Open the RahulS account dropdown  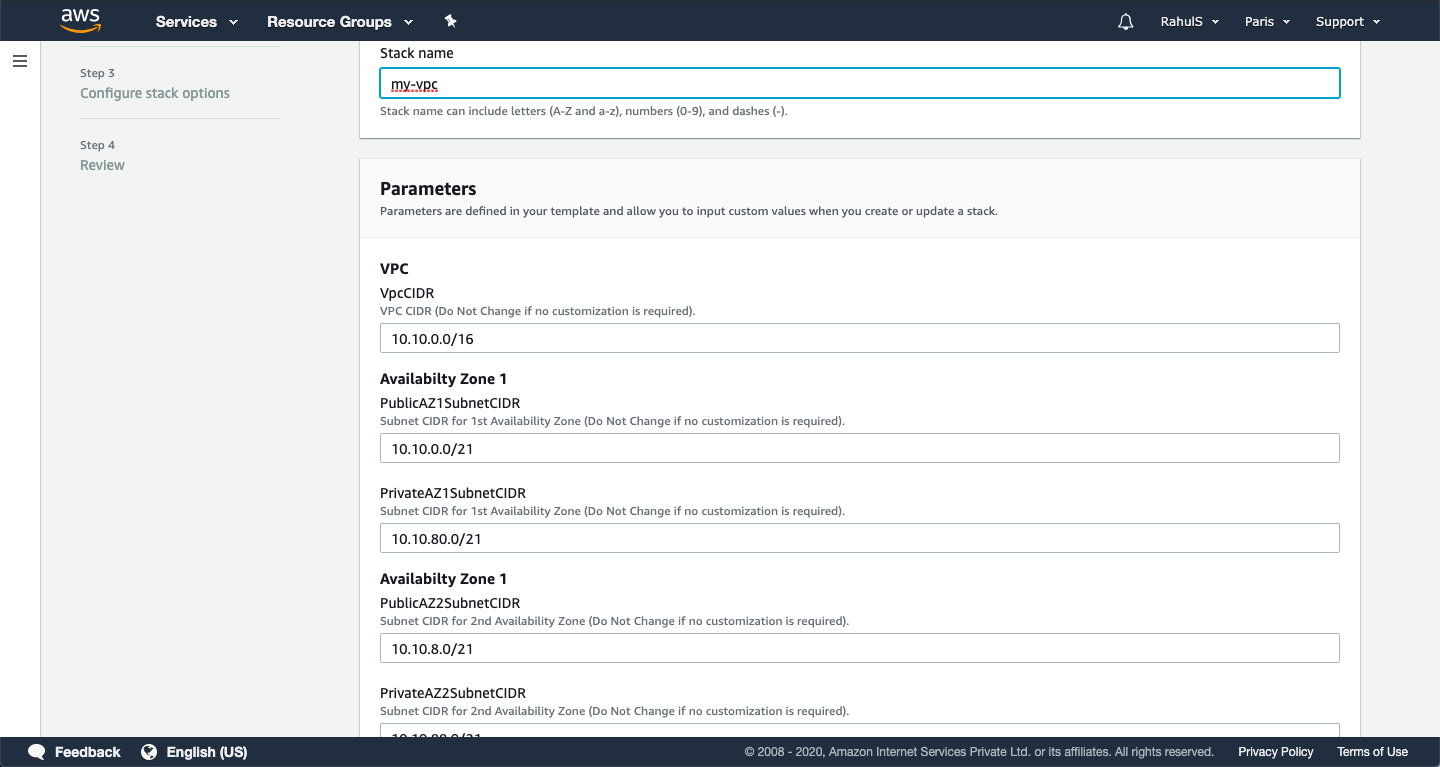pos(1189,21)
